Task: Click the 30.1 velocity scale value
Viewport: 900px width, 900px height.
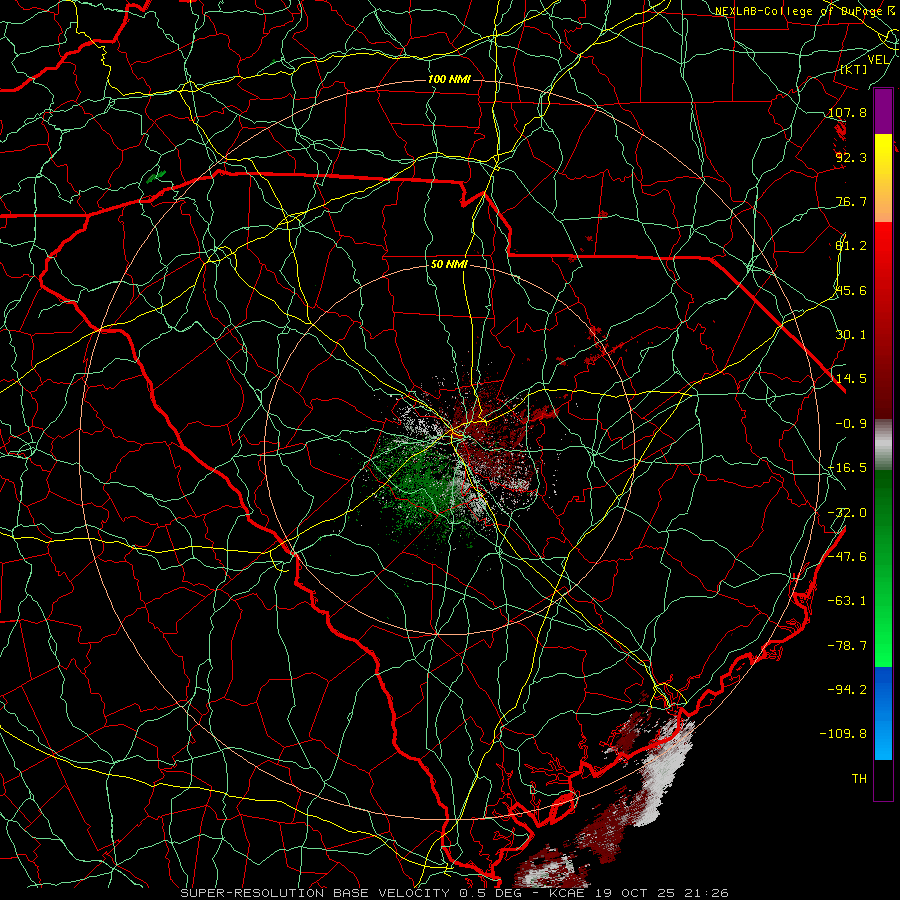Action: click(851, 335)
